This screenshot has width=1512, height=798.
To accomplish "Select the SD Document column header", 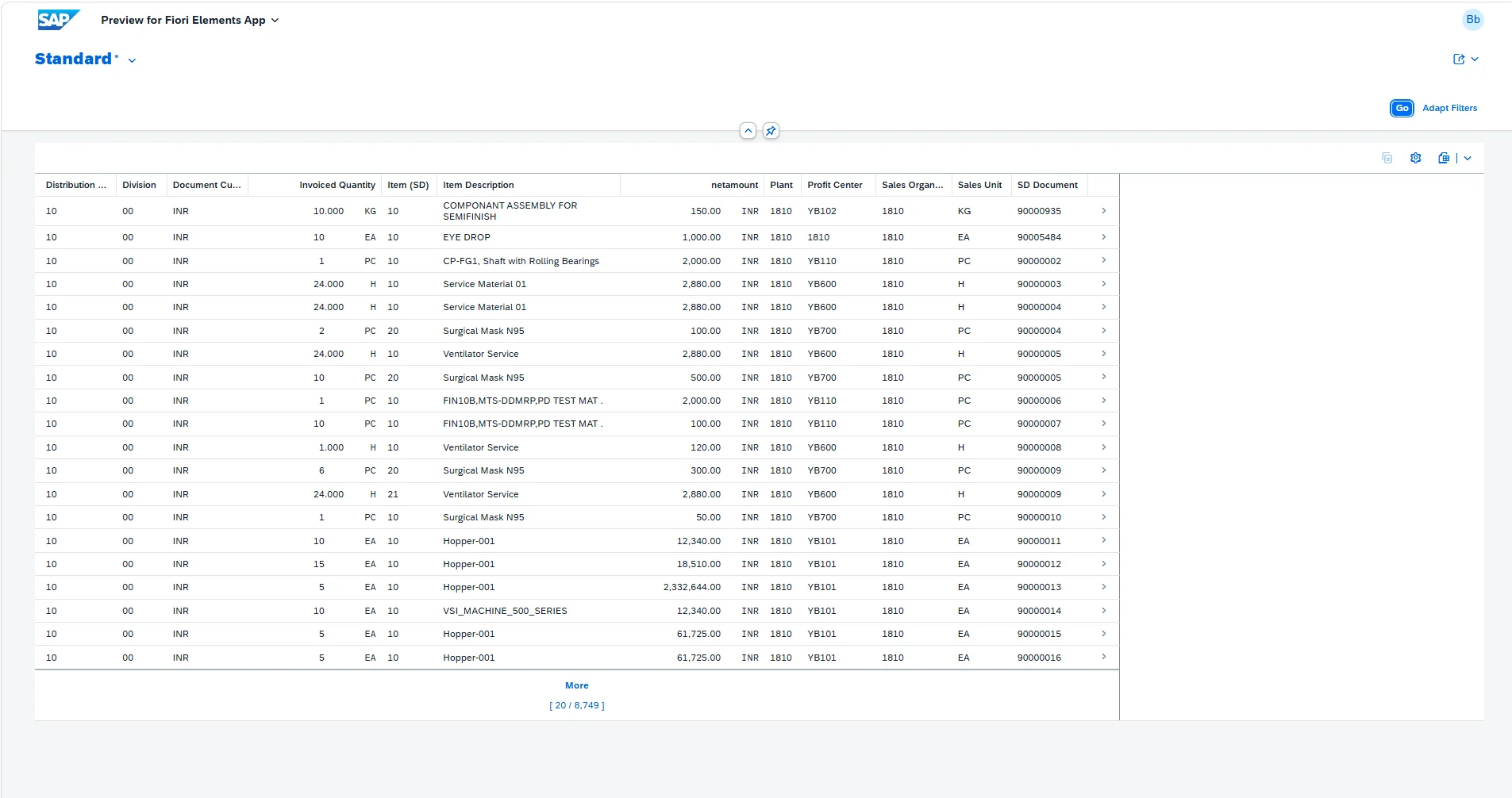I will pyautogui.click(x=1048, y=185).
